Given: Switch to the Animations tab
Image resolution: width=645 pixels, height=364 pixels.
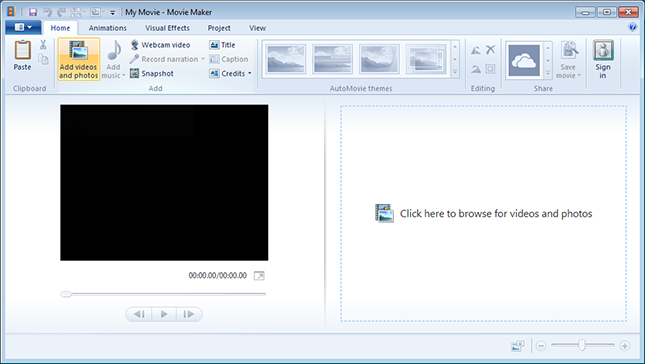Looking at the screenshot, I should tap(108, 28).
